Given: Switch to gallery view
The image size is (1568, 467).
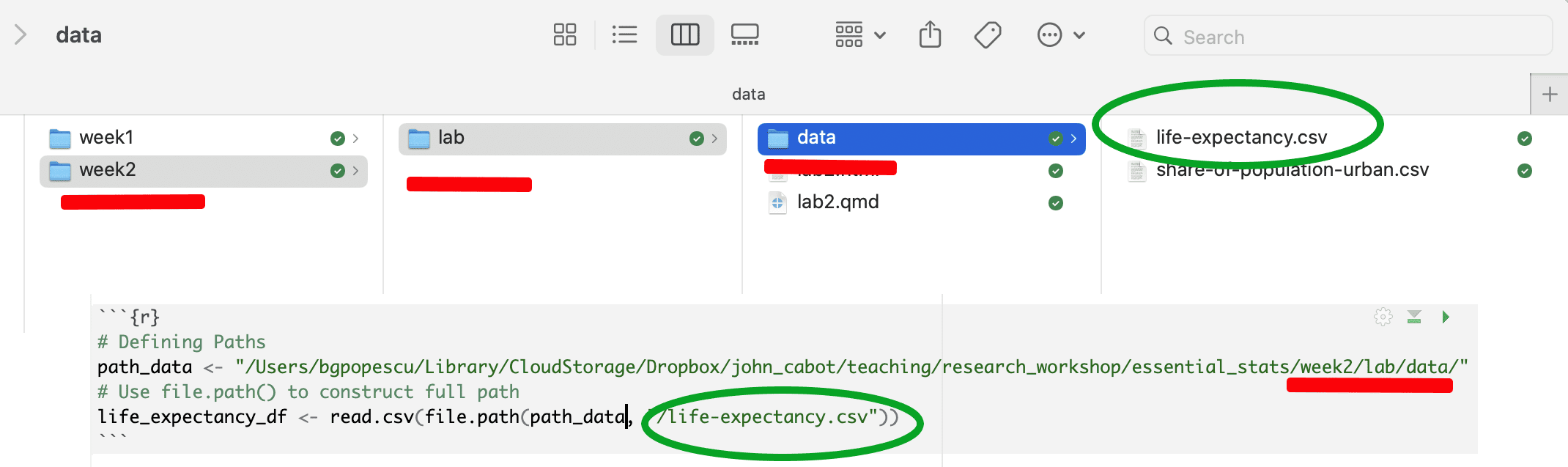Looking at the screenshot, I should pos(744,34).
